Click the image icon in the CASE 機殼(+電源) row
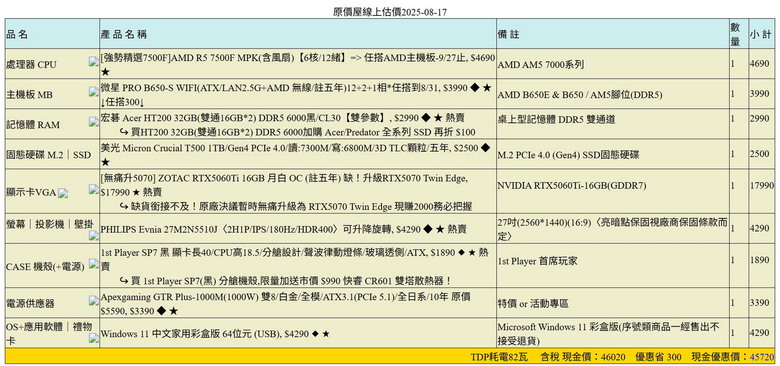Image resolution: width=780 pixels, height=366 pixels. [x=94, y=263]
